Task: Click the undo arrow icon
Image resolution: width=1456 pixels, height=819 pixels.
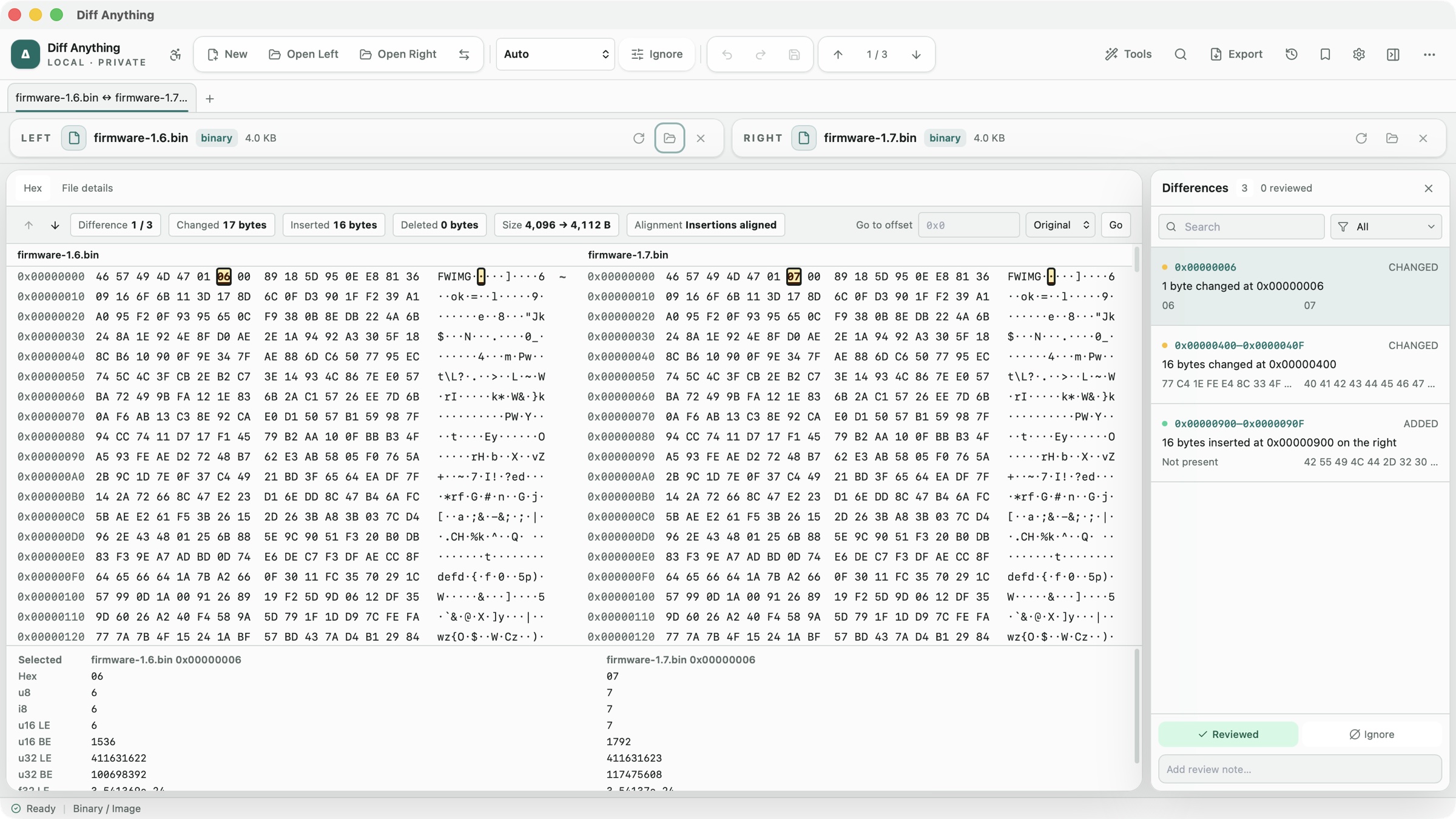Action: click(x=727, y=55)
